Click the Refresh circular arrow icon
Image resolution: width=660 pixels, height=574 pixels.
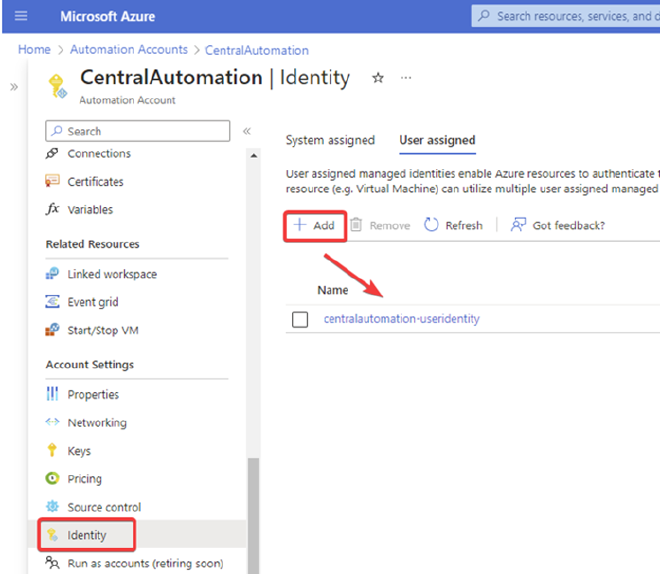pos(431,225)
